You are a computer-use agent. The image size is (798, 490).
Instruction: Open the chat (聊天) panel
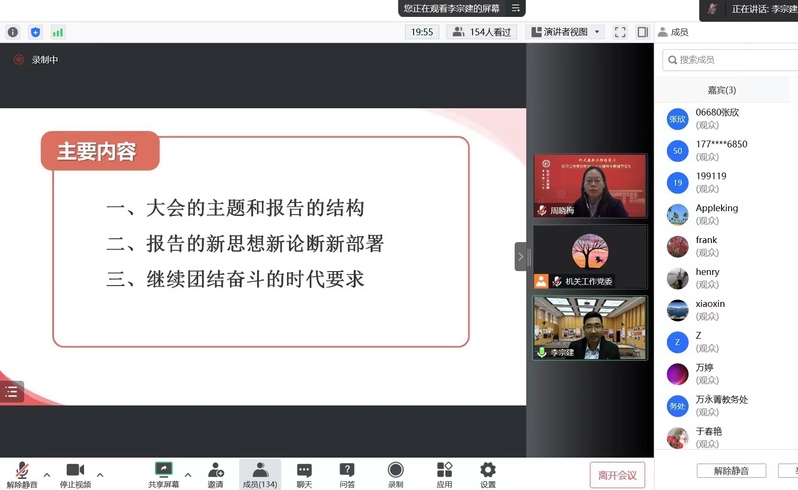click(x=304, y=474)
